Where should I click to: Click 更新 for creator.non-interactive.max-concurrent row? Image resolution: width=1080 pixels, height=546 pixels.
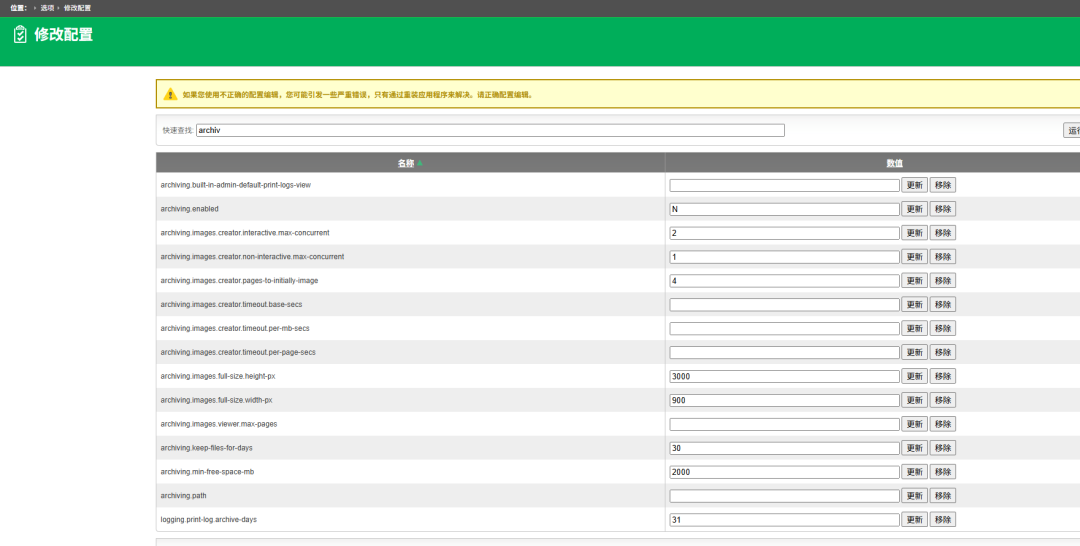point(914,257)
